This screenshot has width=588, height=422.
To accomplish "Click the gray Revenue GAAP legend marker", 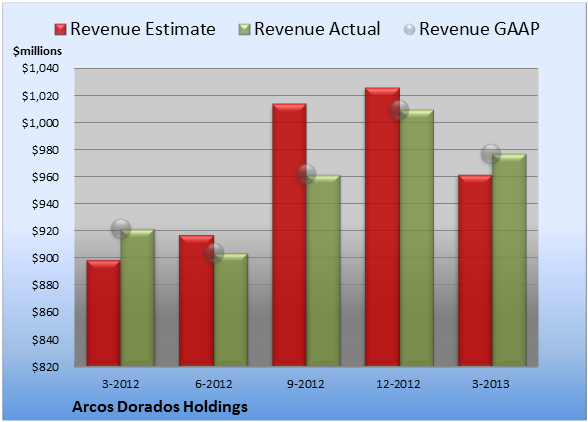I will [x=410, y=30].
